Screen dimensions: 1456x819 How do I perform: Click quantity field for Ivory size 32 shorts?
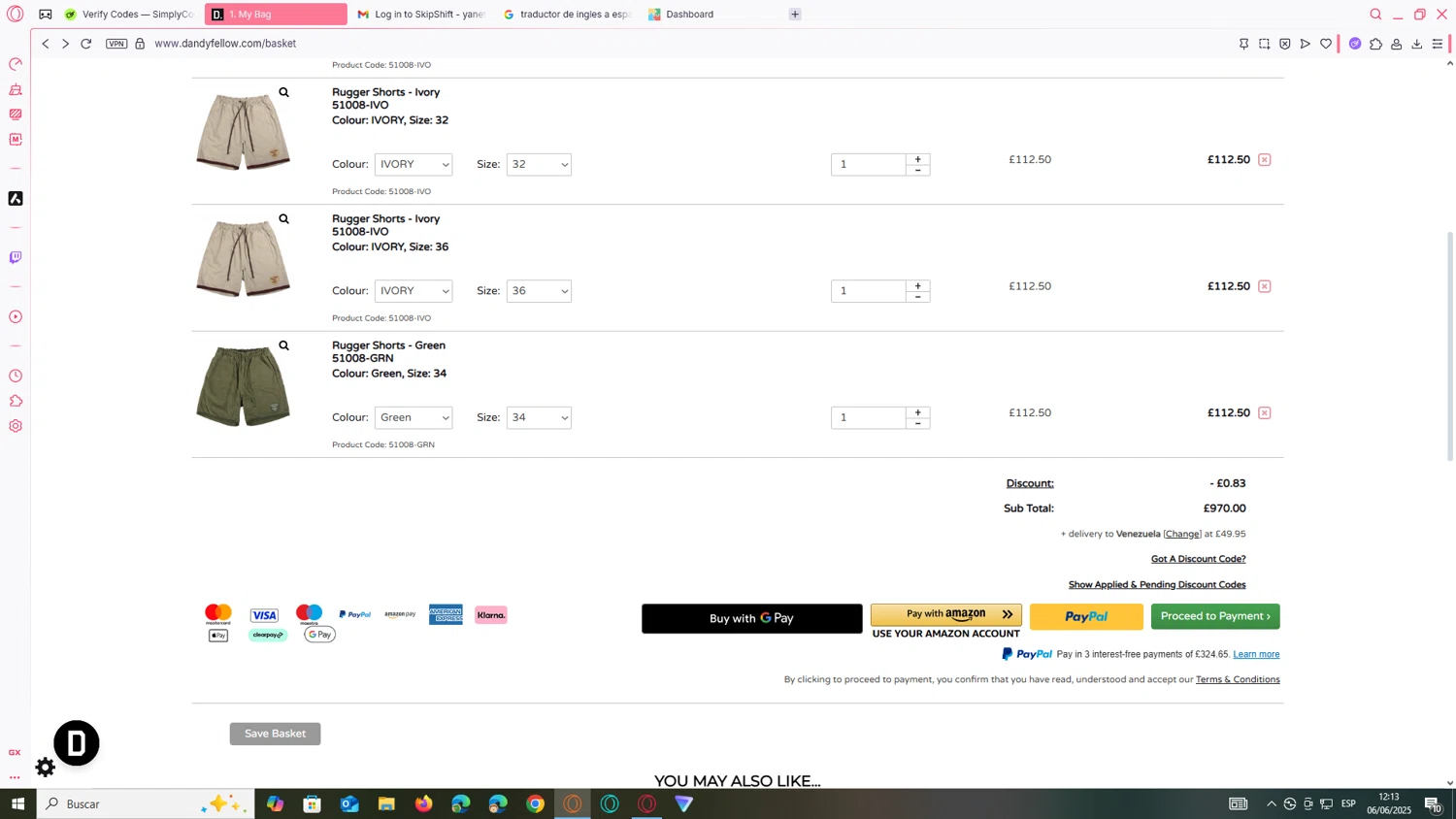point(869,164)
